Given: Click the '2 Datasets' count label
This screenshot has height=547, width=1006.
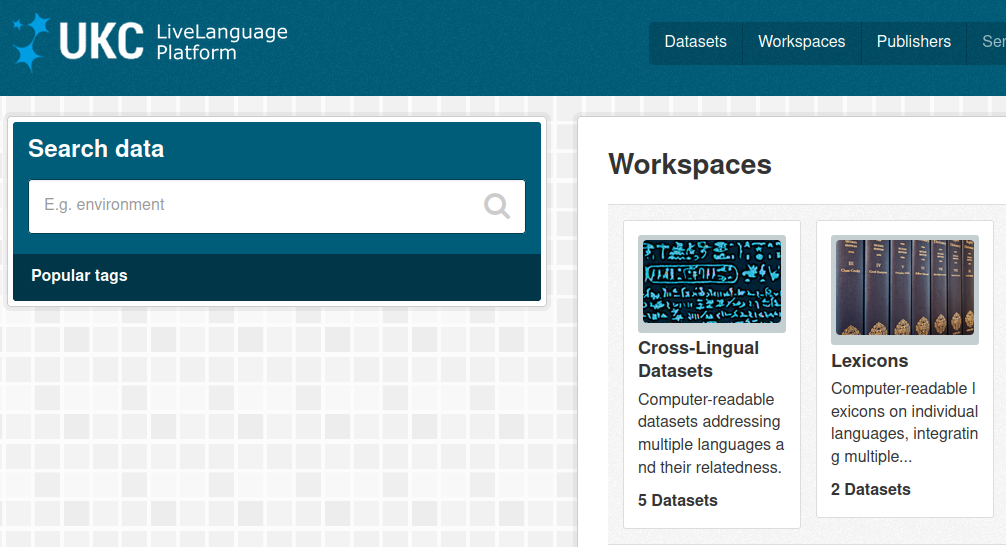Looking at the screenshot, I should click(870, 489).
